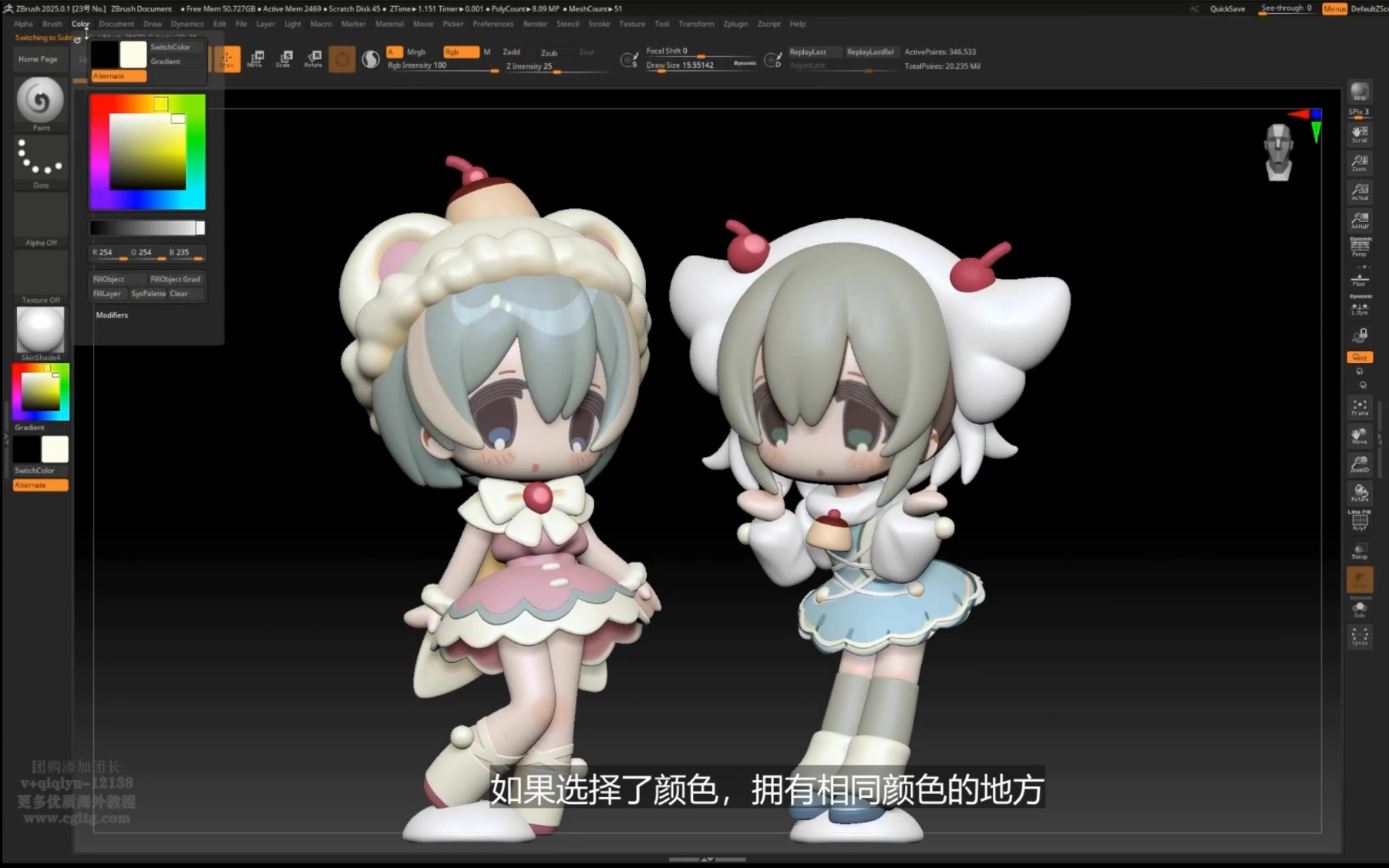This screenshot has height=868, width=1389.
Task: Click the Zoom3D icon
Action: 1360,464
